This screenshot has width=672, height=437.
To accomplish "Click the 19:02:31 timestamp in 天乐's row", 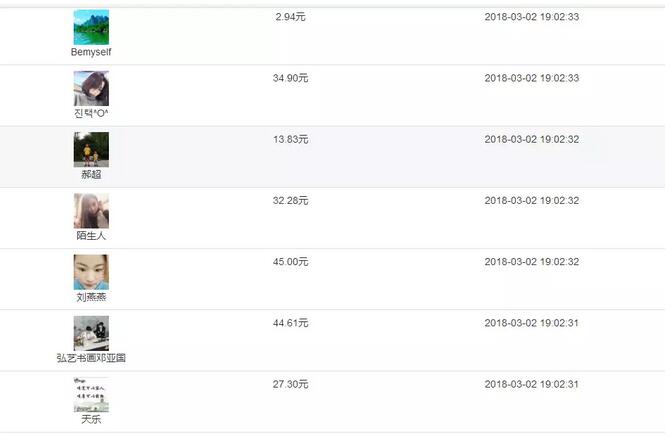I will (x=531, y=384).
